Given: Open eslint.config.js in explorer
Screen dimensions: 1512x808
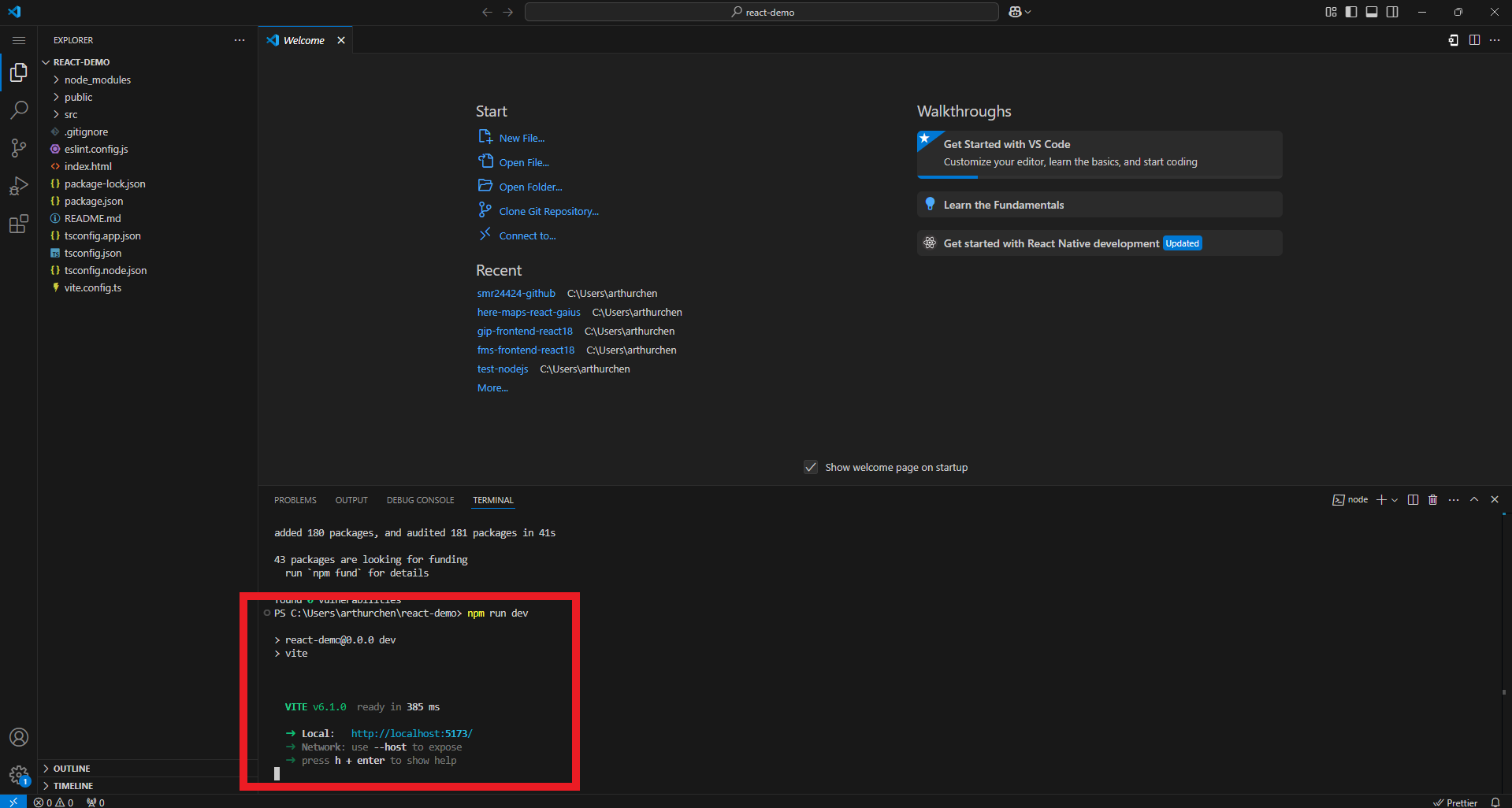Looking at the screenshot, I should pos(148,149).
